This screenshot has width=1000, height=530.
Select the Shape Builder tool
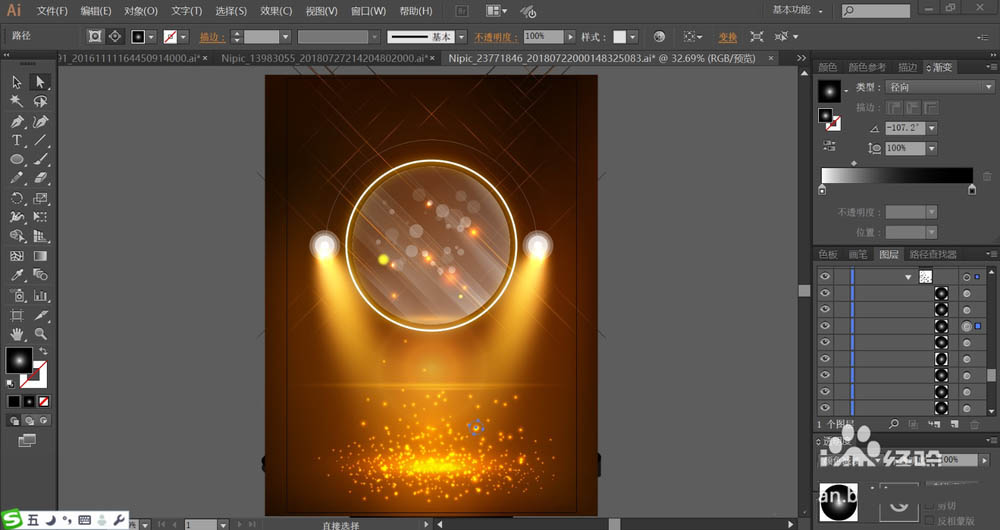[x=17, y=237]
